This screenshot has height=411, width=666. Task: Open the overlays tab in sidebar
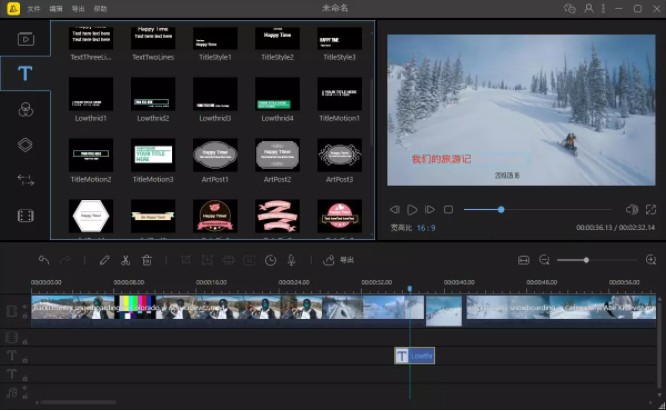[x=25, y=145]
